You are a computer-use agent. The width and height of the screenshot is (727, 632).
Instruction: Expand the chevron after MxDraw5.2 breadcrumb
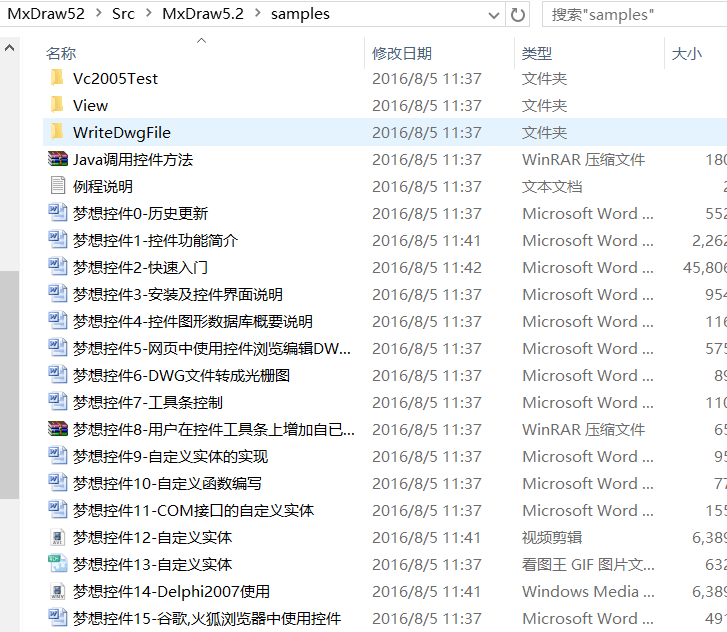tap(257, 13)
